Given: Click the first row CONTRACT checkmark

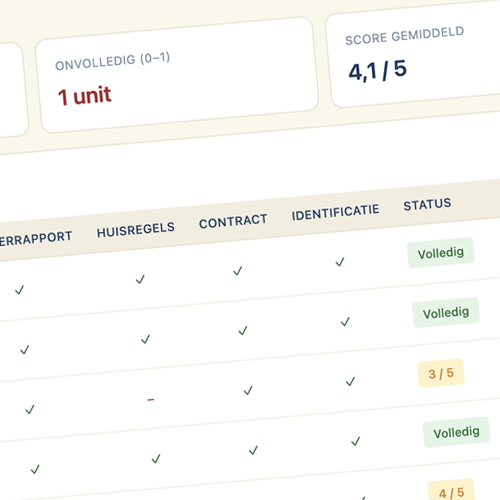Looking at the screenshot, I should click(238, 271).
